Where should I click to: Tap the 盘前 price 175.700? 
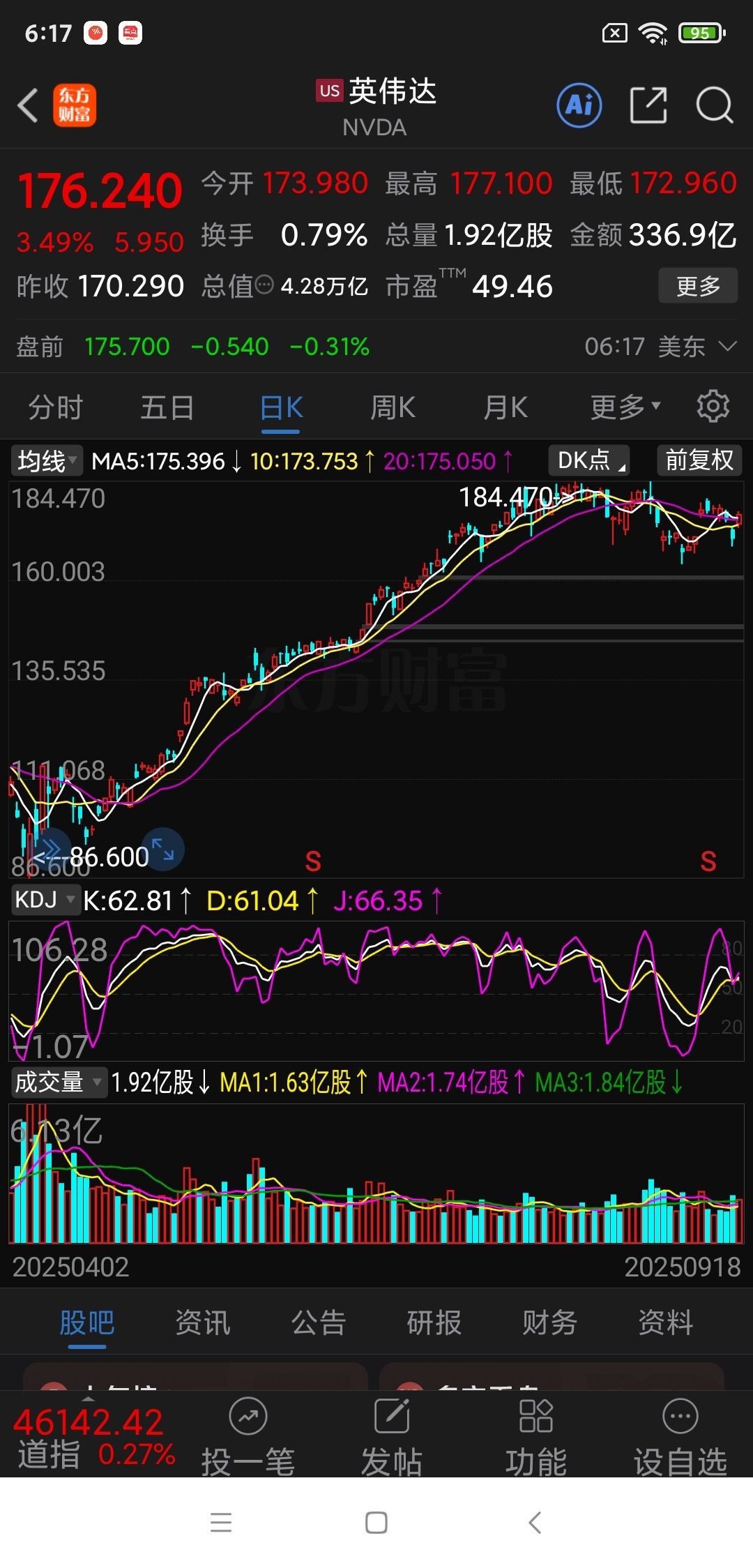pos(127,347)
